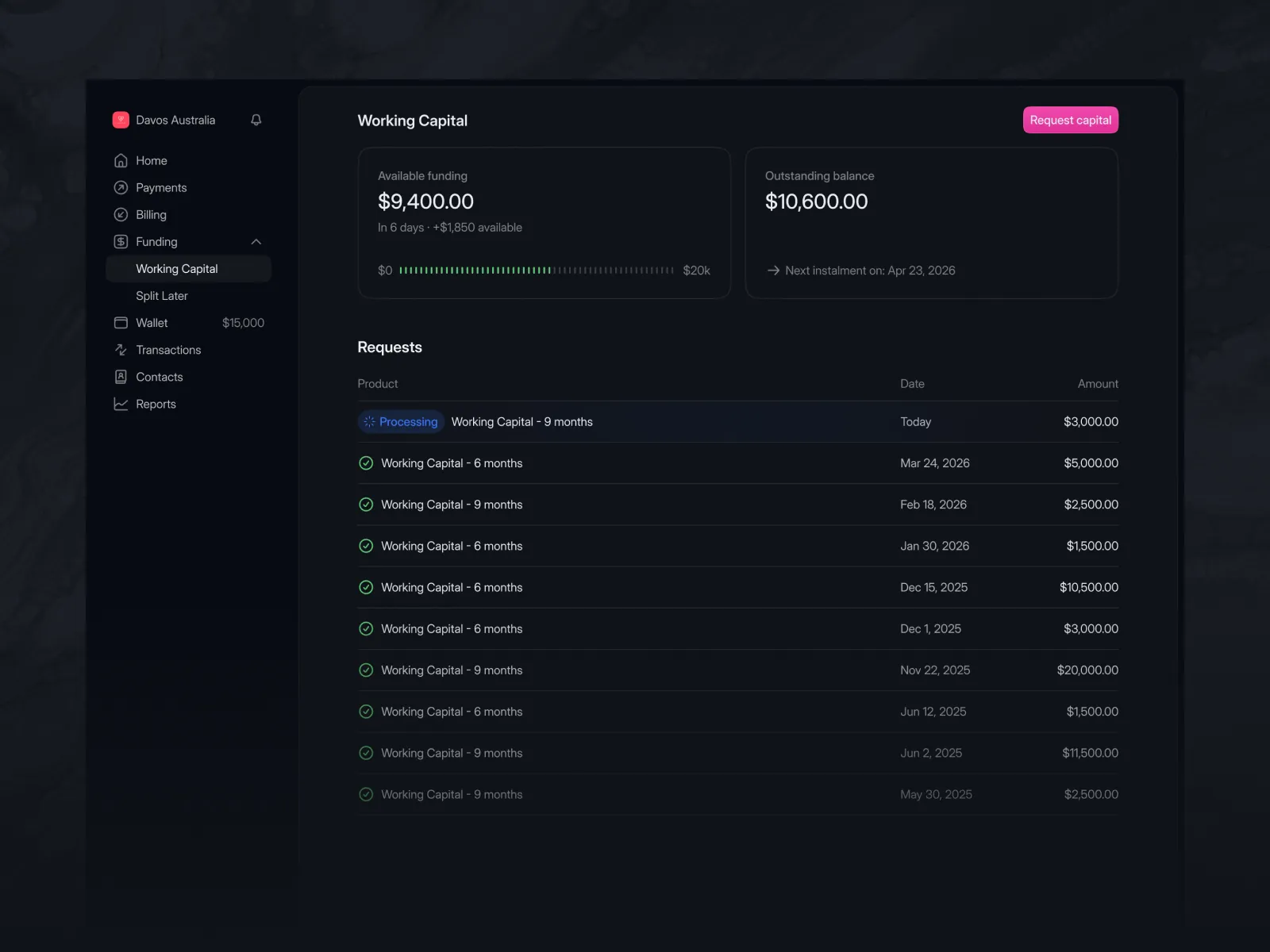Click the Davos Australia logo icon

pyautogui.click(x=121, y=120)
